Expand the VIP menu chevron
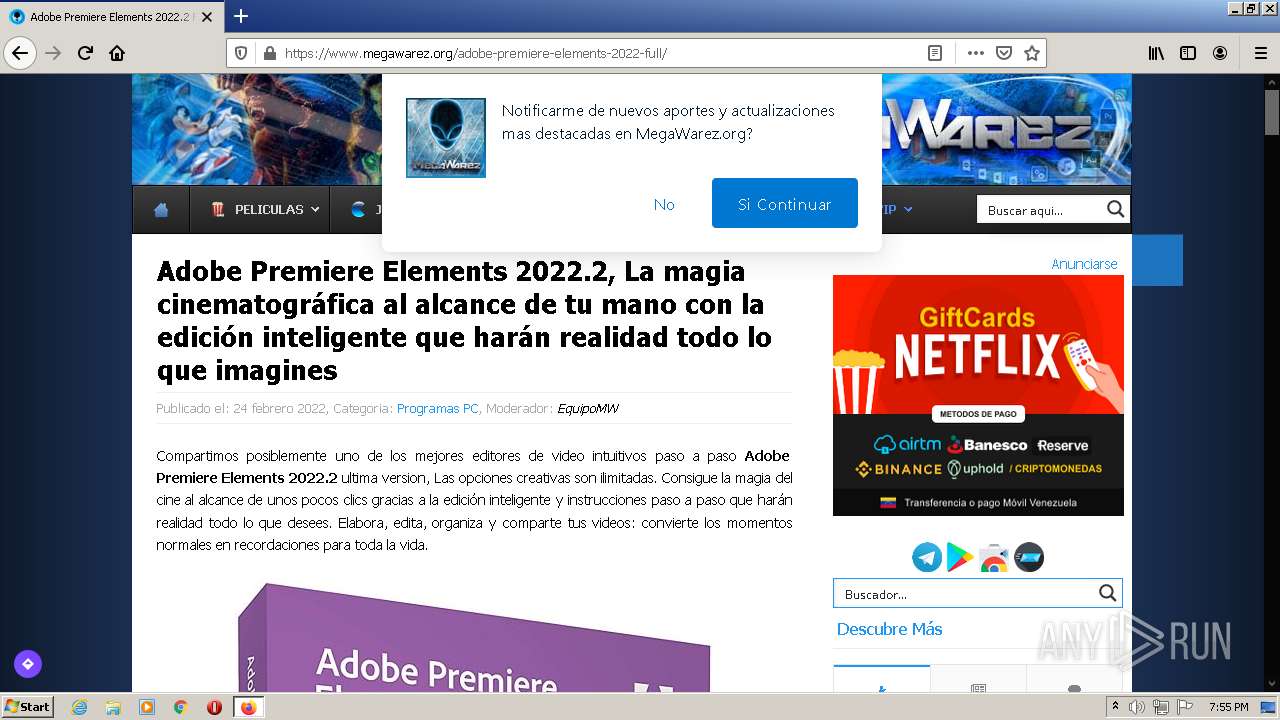The width and height of the screenshot is (1280, 720). pyautogui.click(x=908, y=210)
